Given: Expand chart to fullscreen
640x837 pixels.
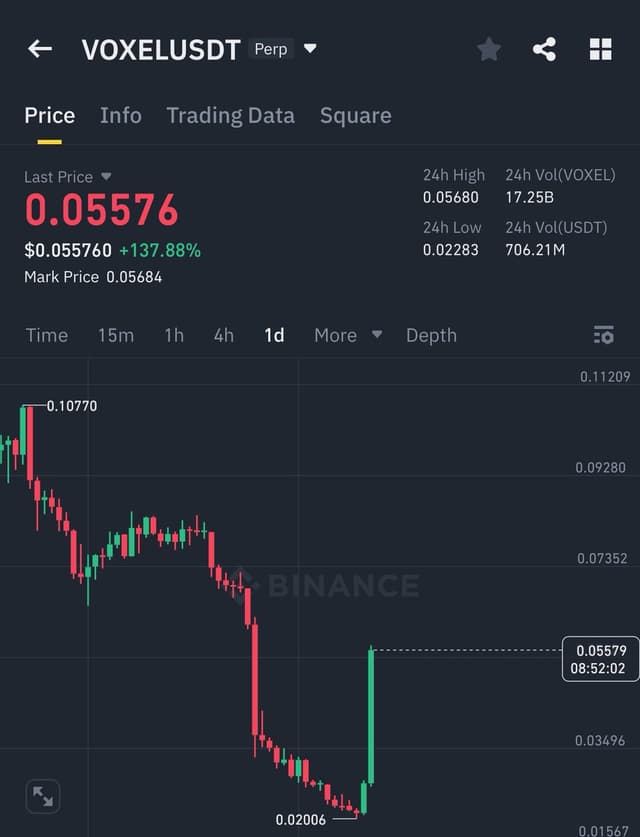Looking at the screenshot, I should 43,796.
